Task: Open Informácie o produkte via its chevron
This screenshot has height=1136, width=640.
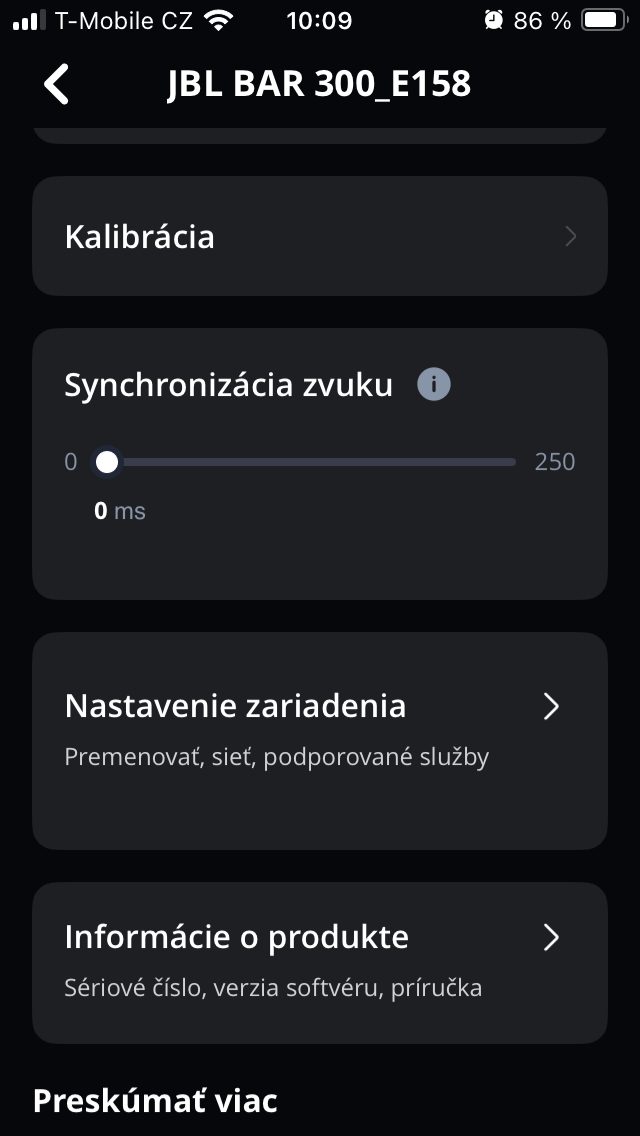Action: pyautogui.click(x=551, y=938)
